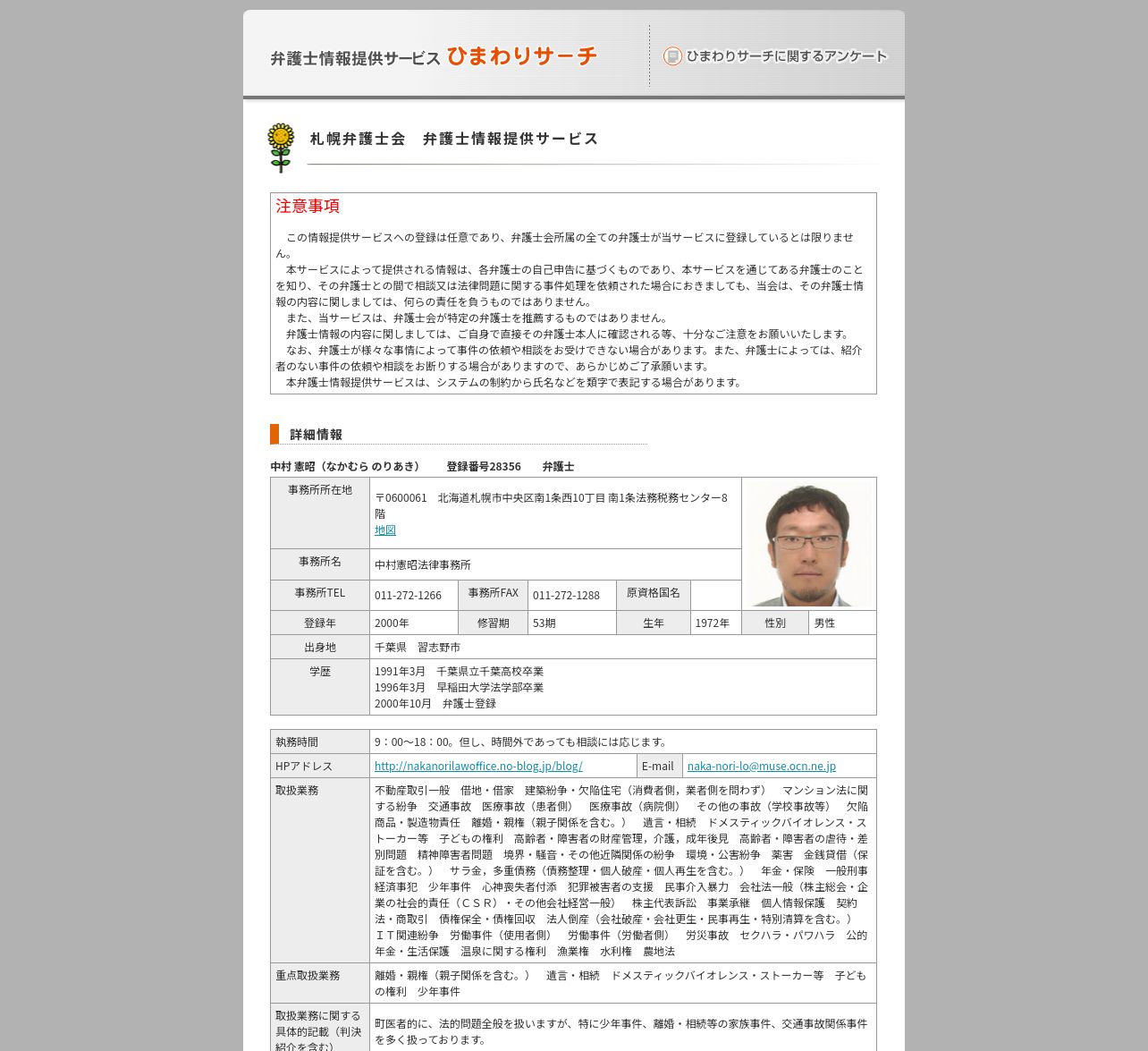The width and height of the screenshot is (1148, 1051).
Task: Click the E-mail label cell
Action: pos(660,767)
